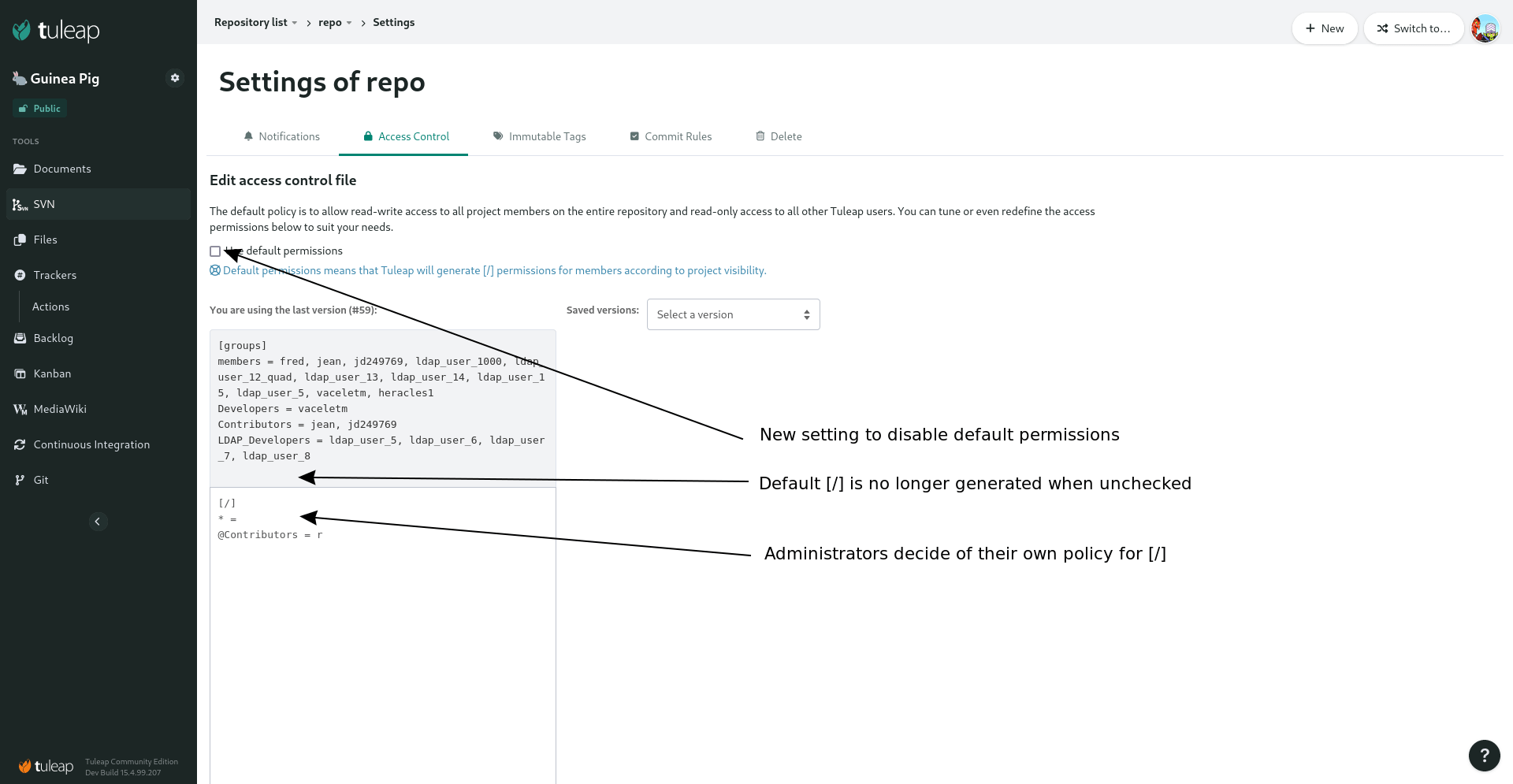Viewport: 1513px width, 784px height.
Task: Collapse the sidebar with the chevron button
Action: tap(98, 522)
